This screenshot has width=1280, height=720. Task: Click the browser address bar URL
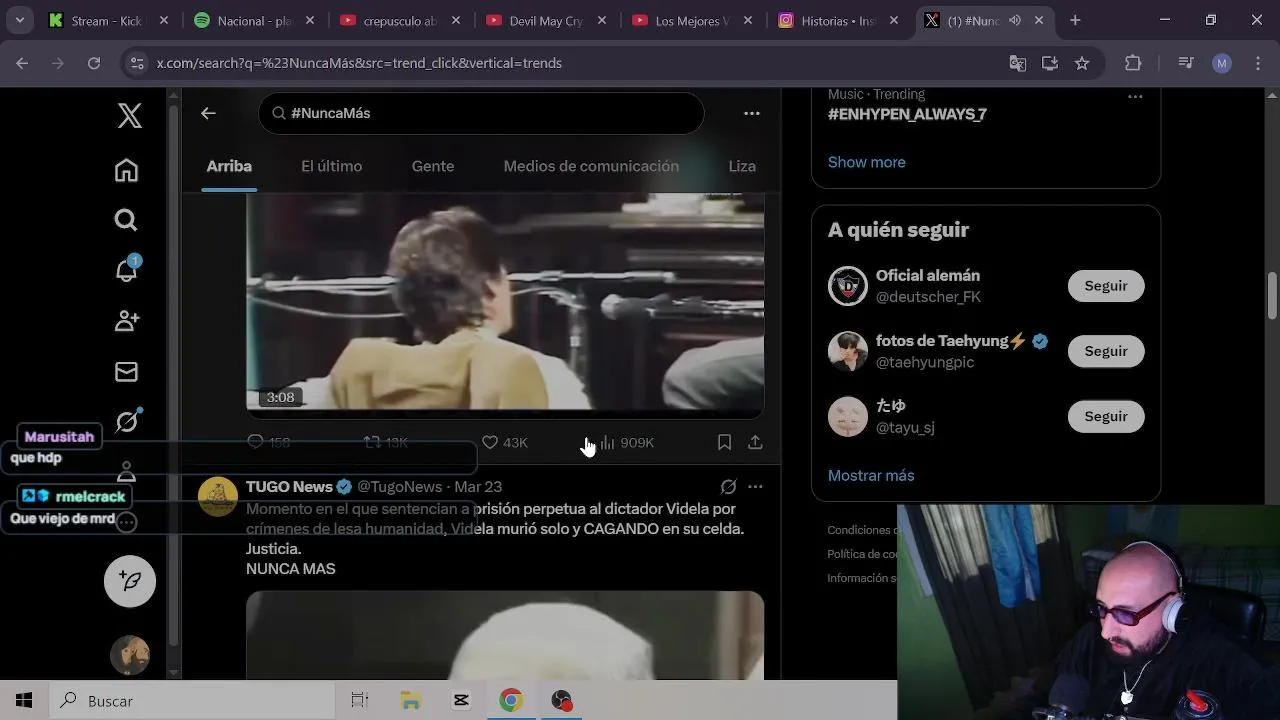359,63
